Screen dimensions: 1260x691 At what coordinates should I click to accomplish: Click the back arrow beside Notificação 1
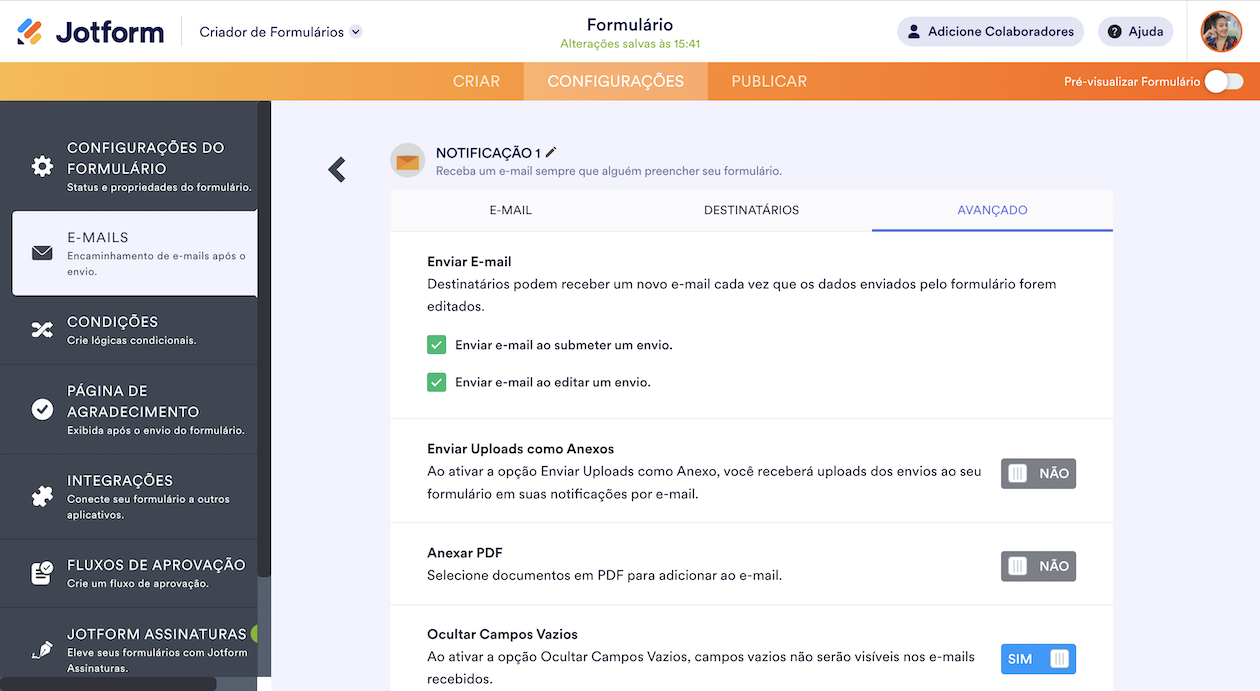coord(337,170)
